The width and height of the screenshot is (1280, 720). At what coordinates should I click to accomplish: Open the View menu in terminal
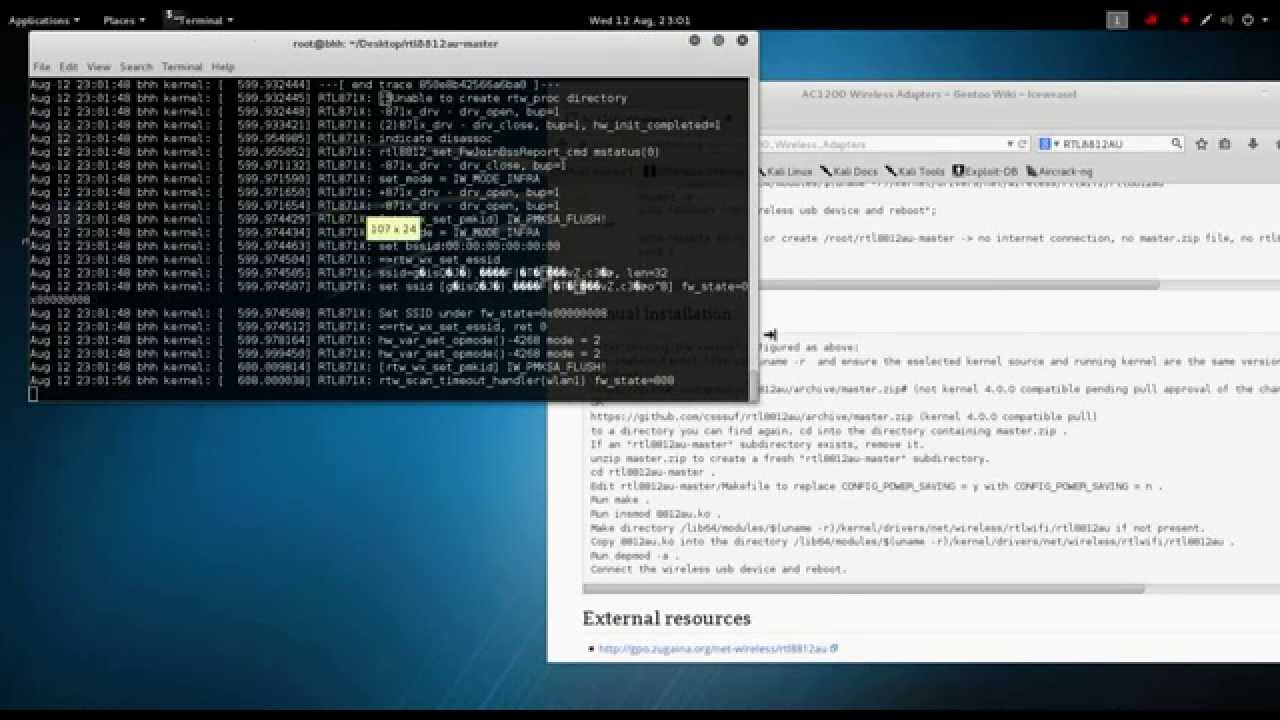pos(98,67)
